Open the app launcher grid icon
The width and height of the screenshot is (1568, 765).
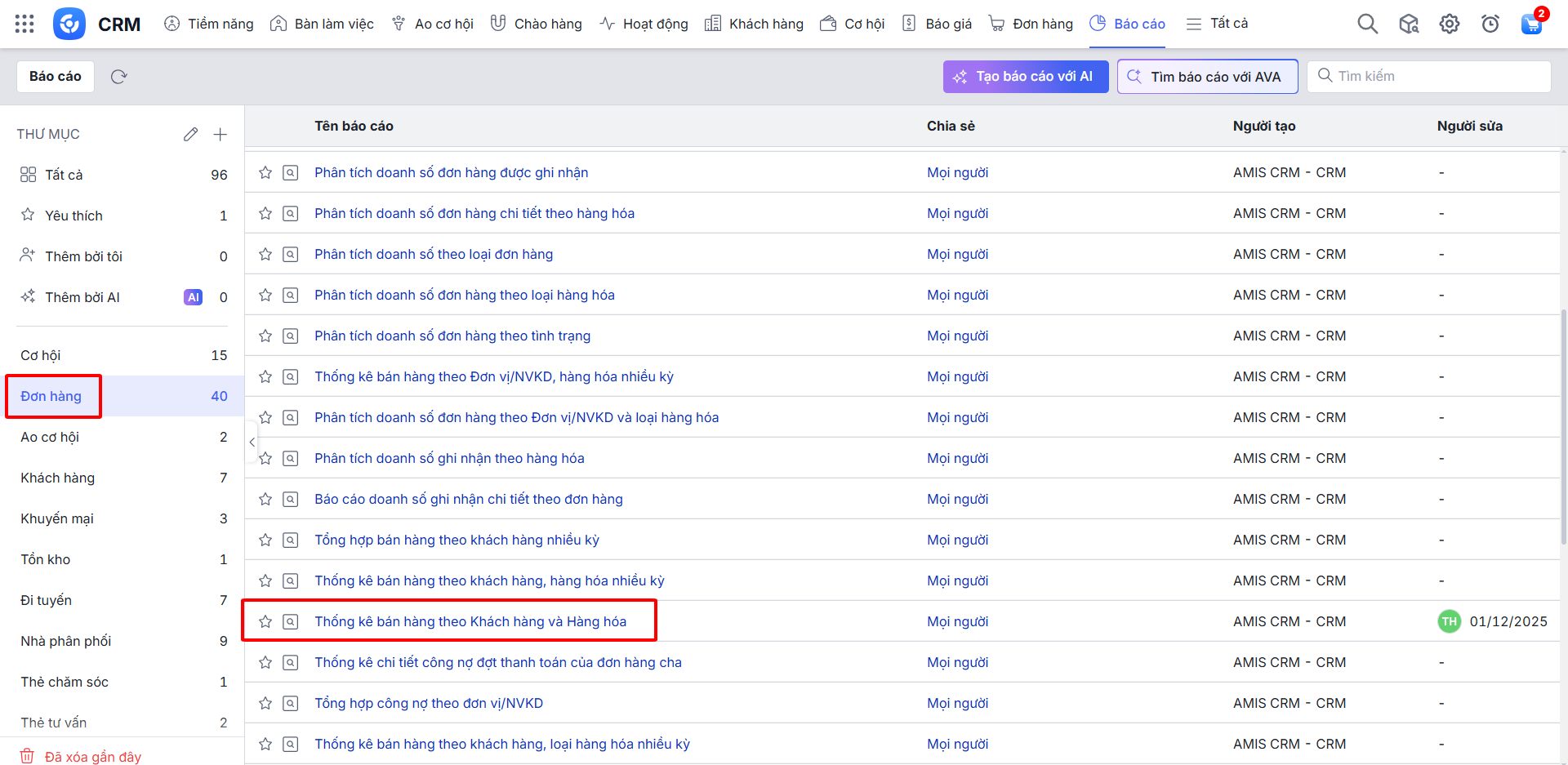coord(24,24)
